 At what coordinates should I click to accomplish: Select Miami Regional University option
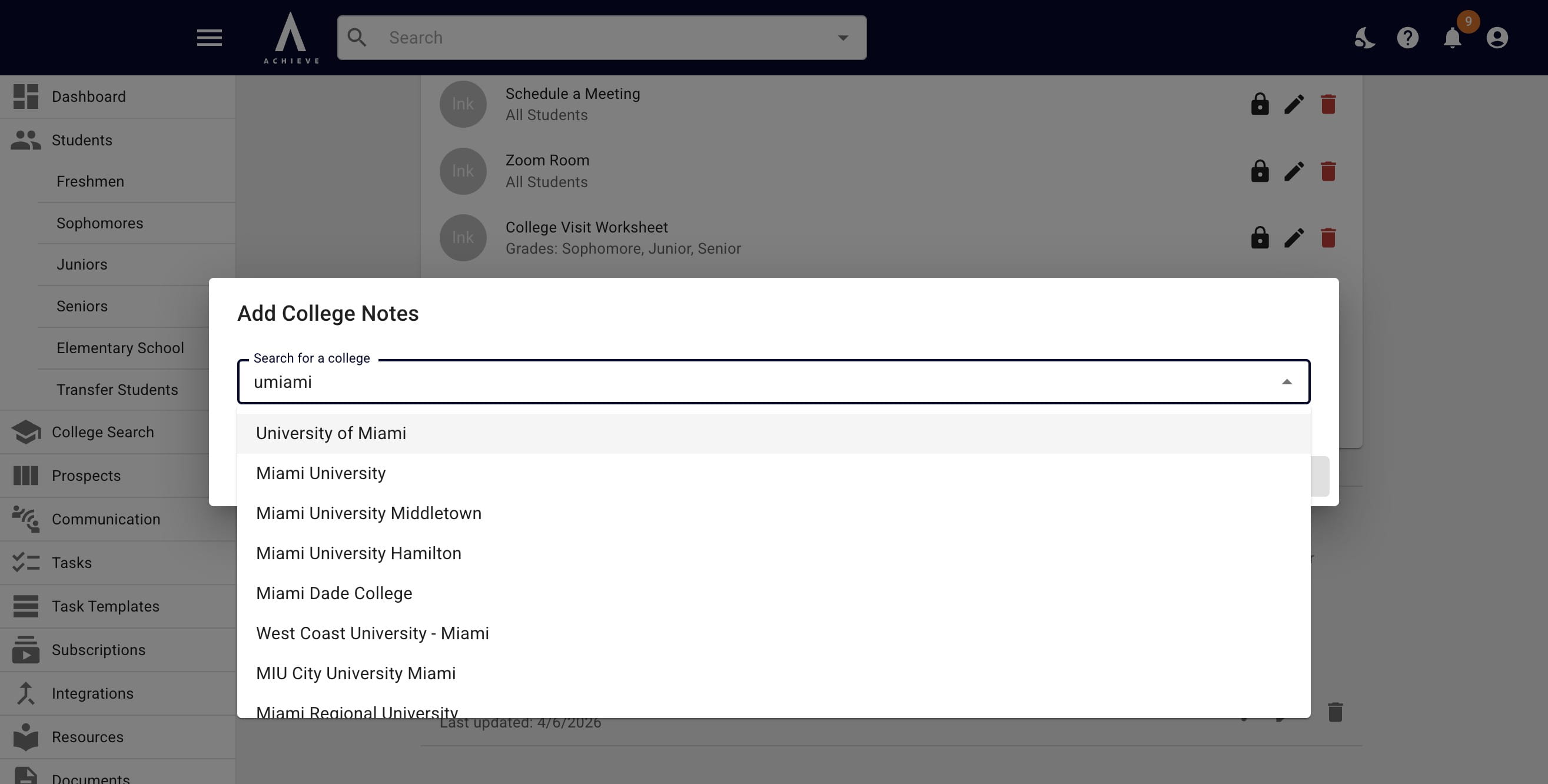(773, 707)
